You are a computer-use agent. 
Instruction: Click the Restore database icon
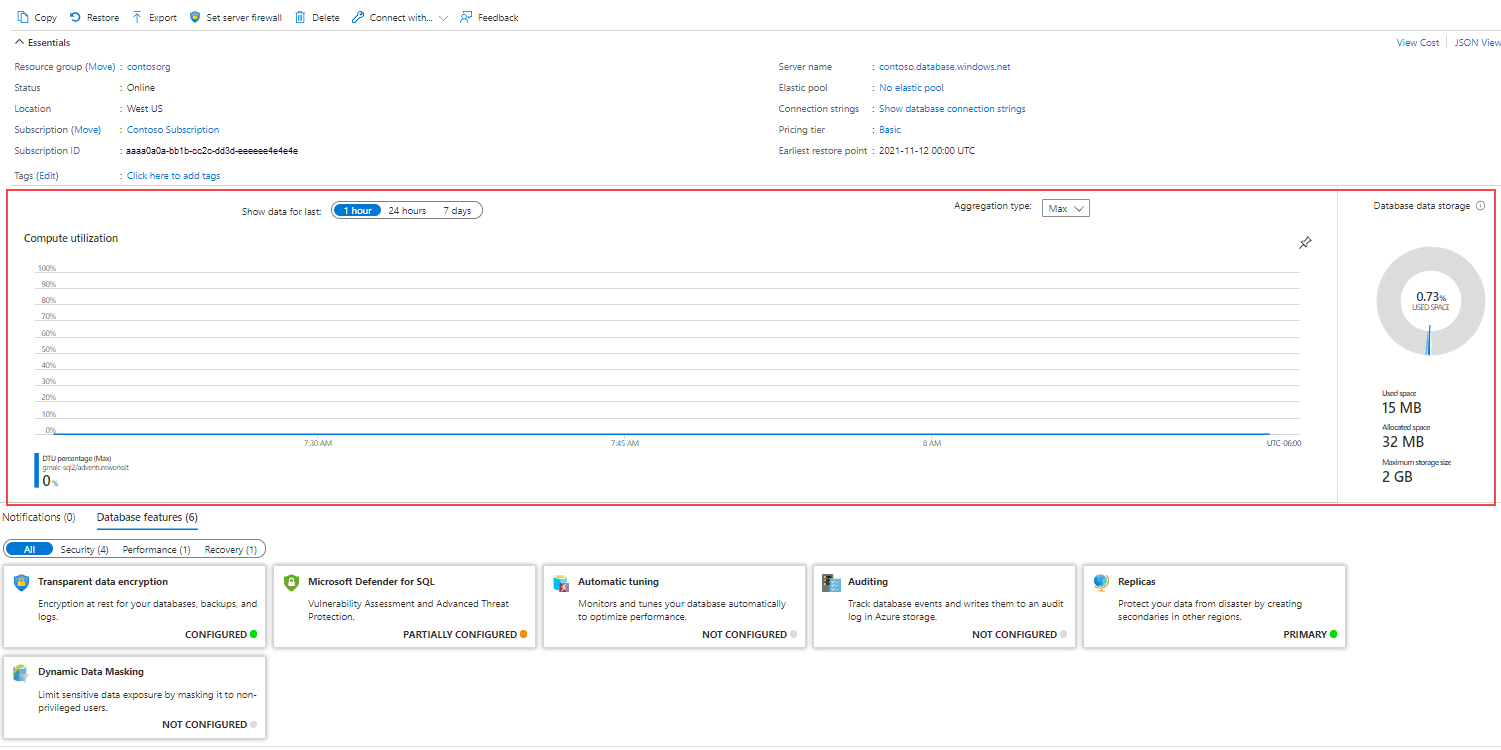point(75,17)
